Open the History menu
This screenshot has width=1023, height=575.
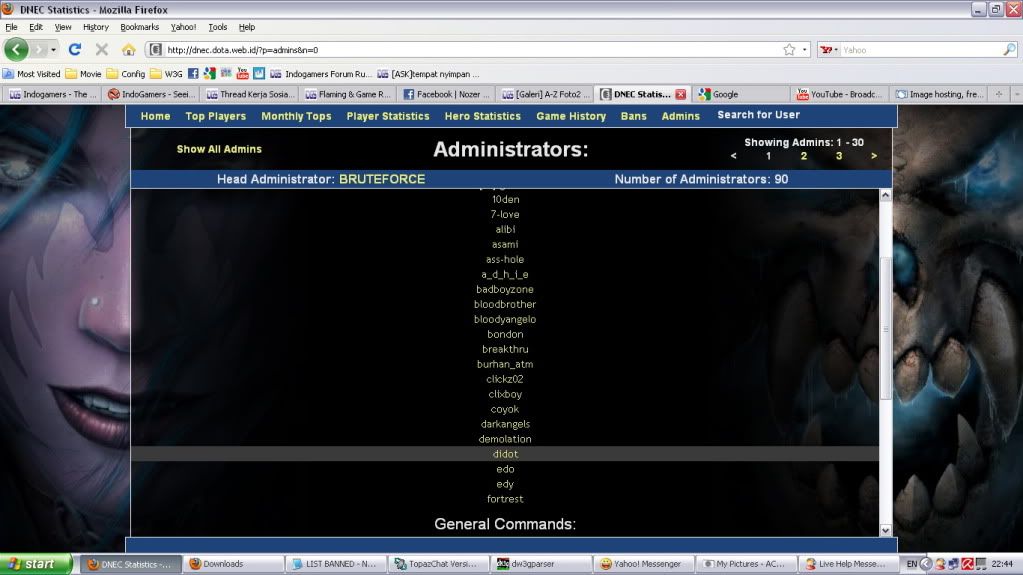point(96,27)
